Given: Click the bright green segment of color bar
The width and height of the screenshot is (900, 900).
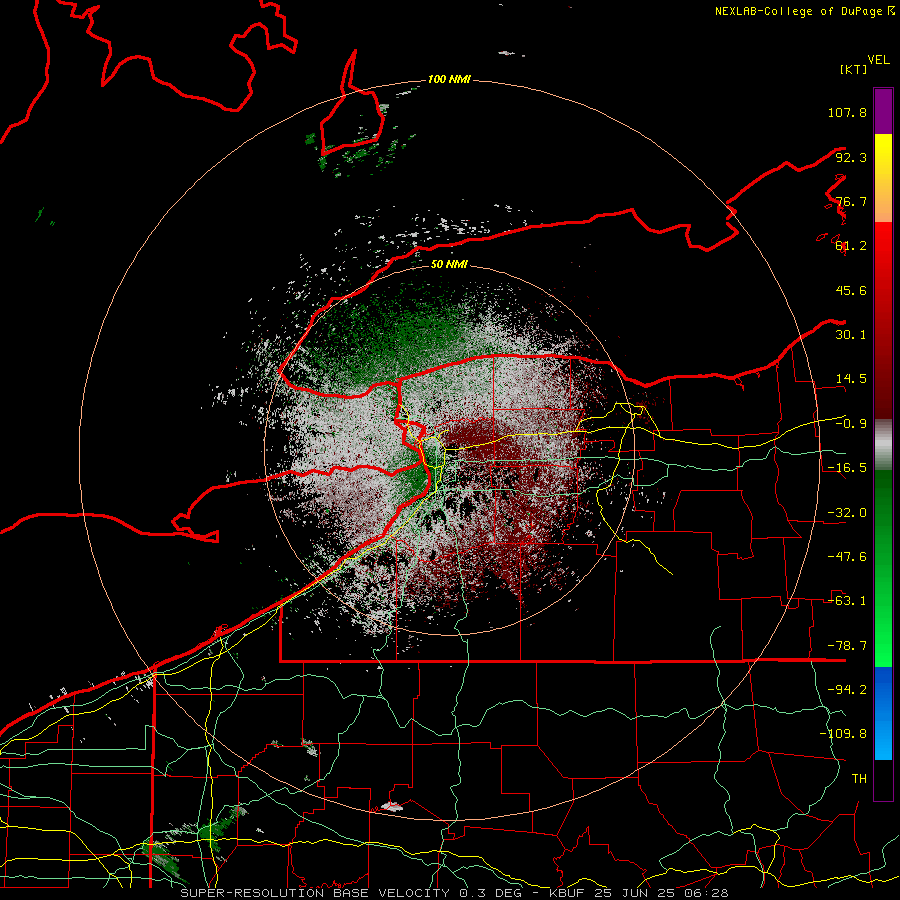Looking at the screenshot, I should (883, 568).
